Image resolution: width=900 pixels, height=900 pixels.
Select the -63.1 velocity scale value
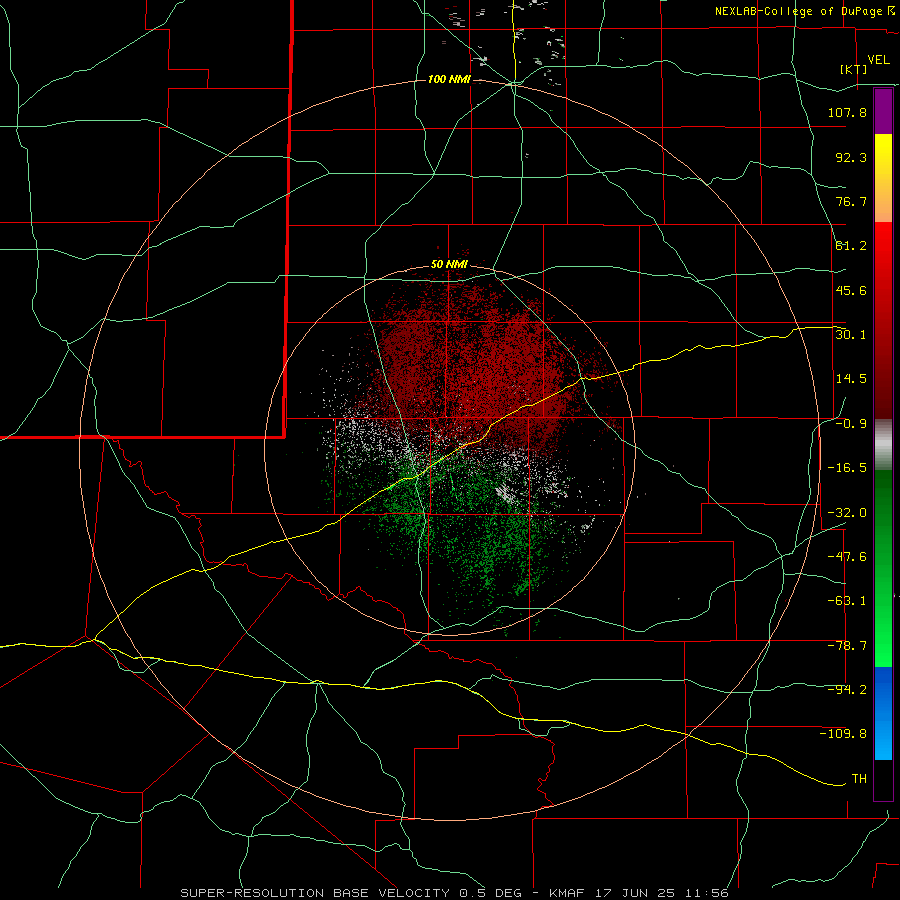coord(847,601)
